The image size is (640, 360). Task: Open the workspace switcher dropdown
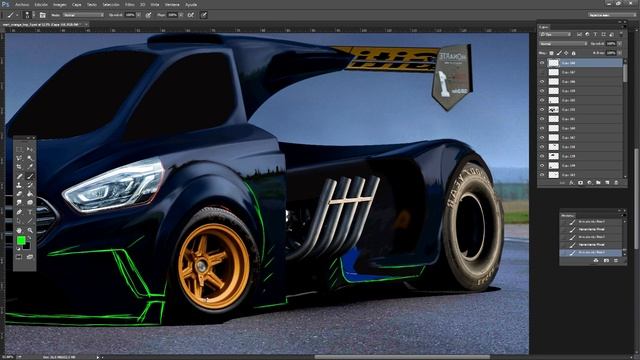click(x=611, y=15)
